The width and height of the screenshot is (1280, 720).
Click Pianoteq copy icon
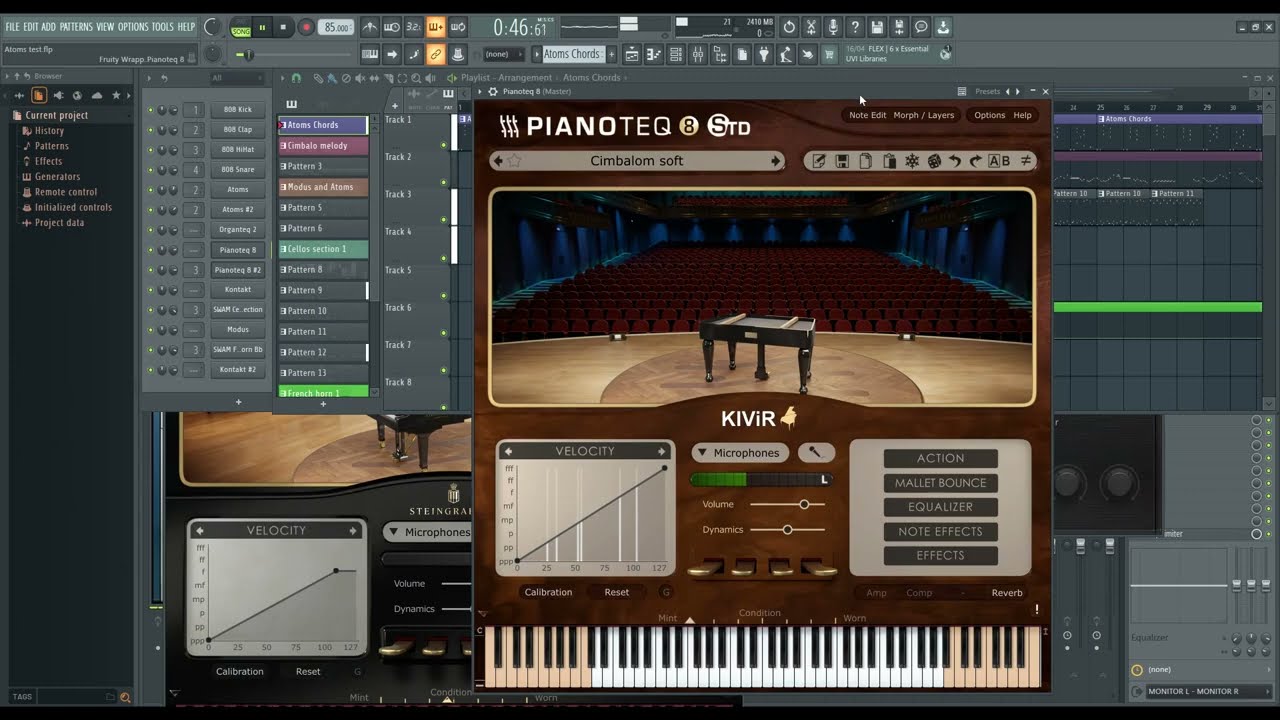[865, 161]
